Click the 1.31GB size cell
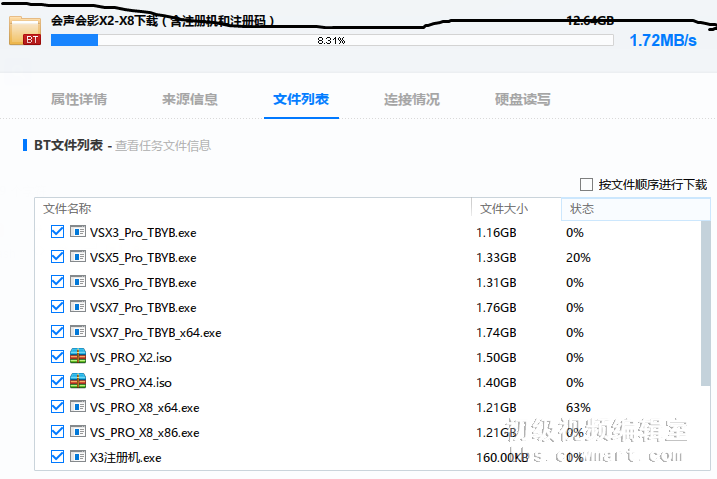This screenshot has width=717, height=479. (496, 282)
